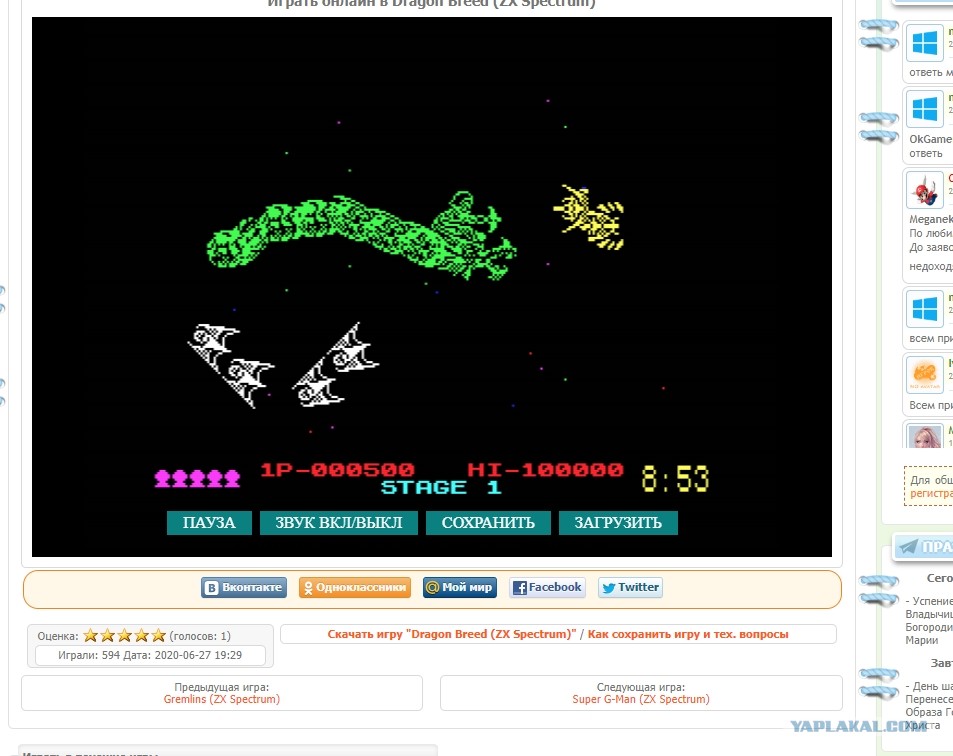The height and width of the screenshot is (756, 953).
Task: Click the Вконтакте VK logo icon
Action: click(x=212, y=588)
